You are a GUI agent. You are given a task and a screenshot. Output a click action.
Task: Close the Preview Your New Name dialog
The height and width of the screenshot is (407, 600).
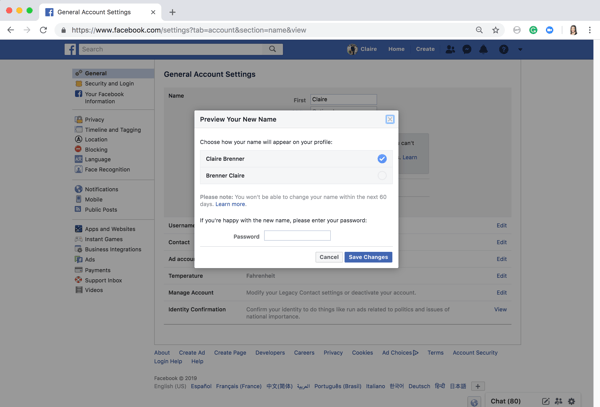(390, 119)
